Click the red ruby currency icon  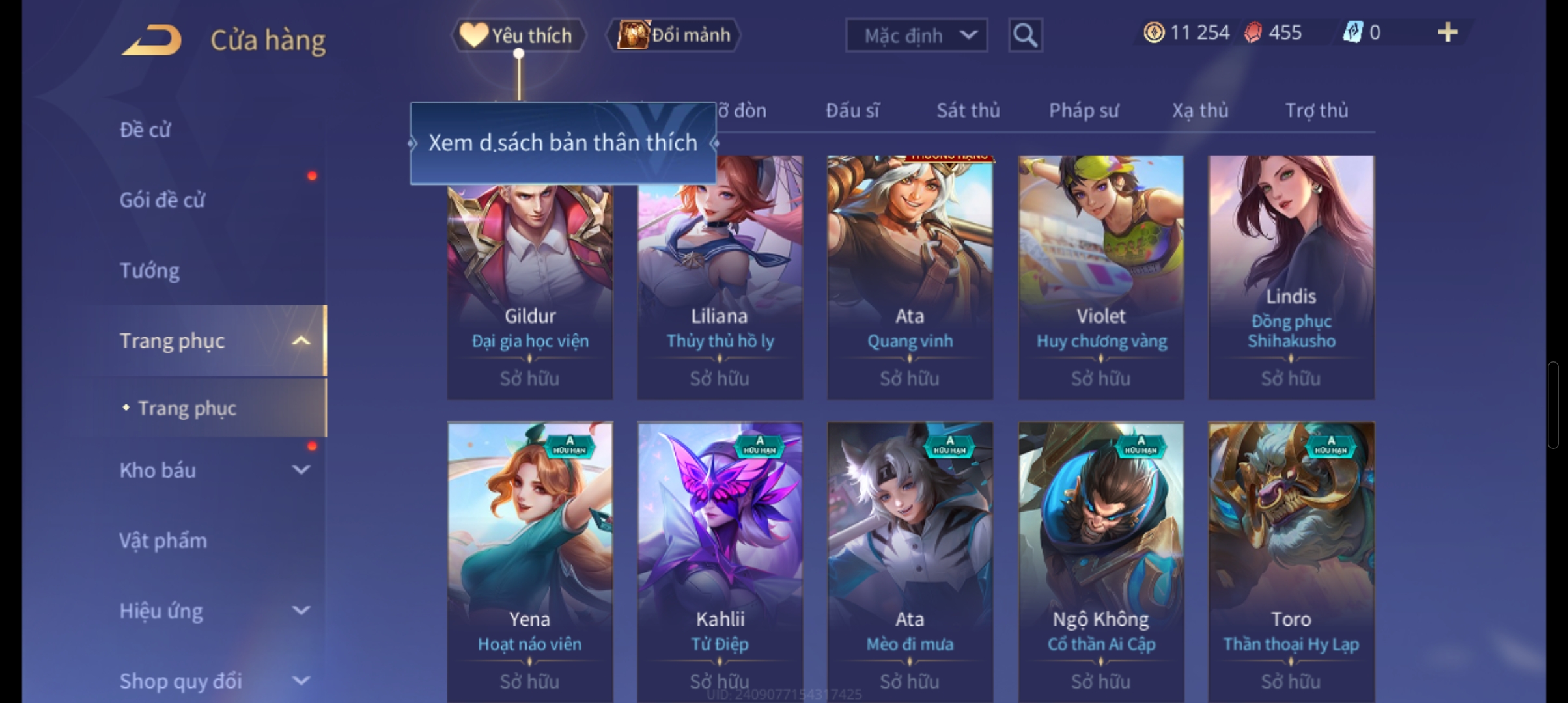point(1253,33)
